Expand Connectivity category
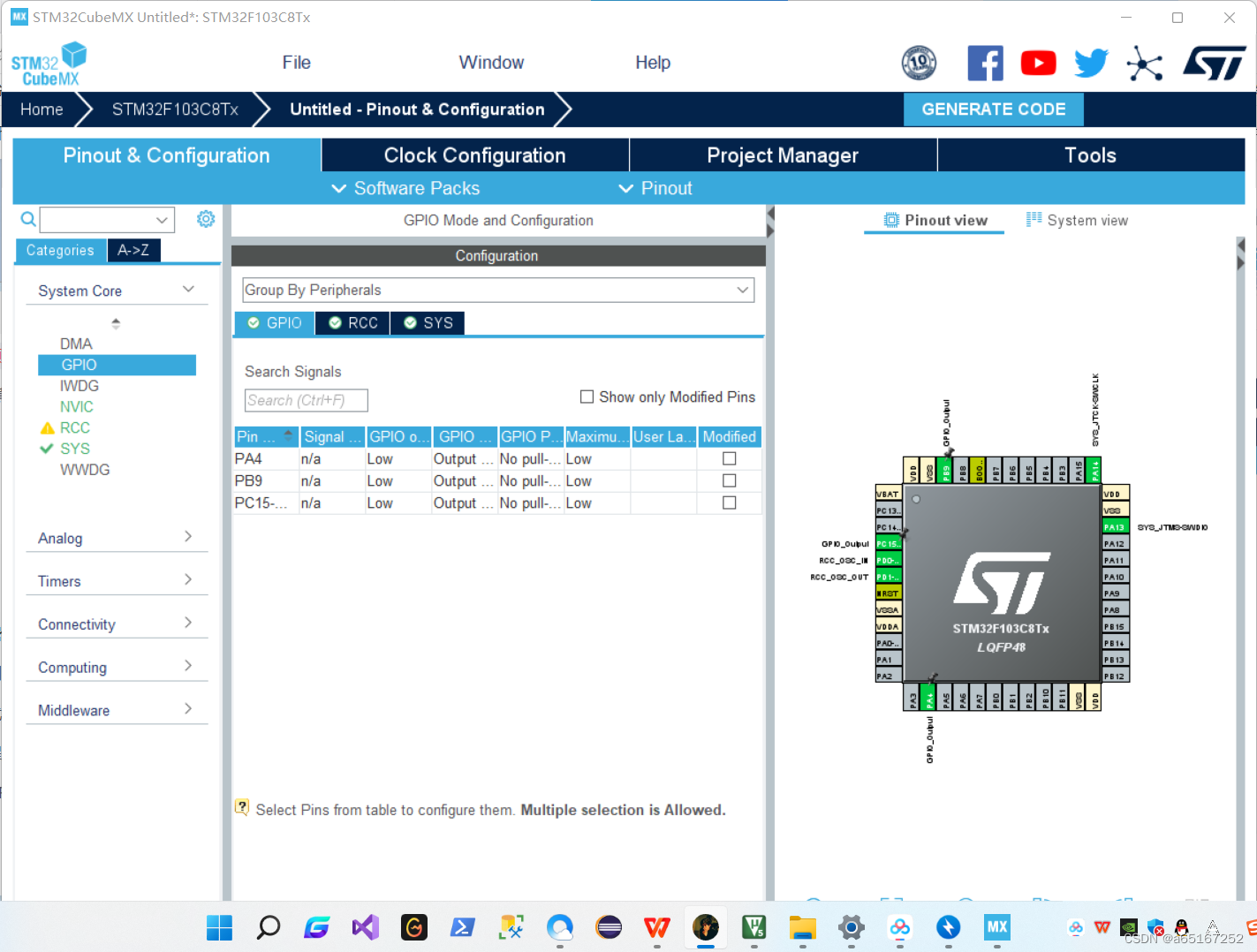This screenshot has width=1257, height=952. pos(188,623)
